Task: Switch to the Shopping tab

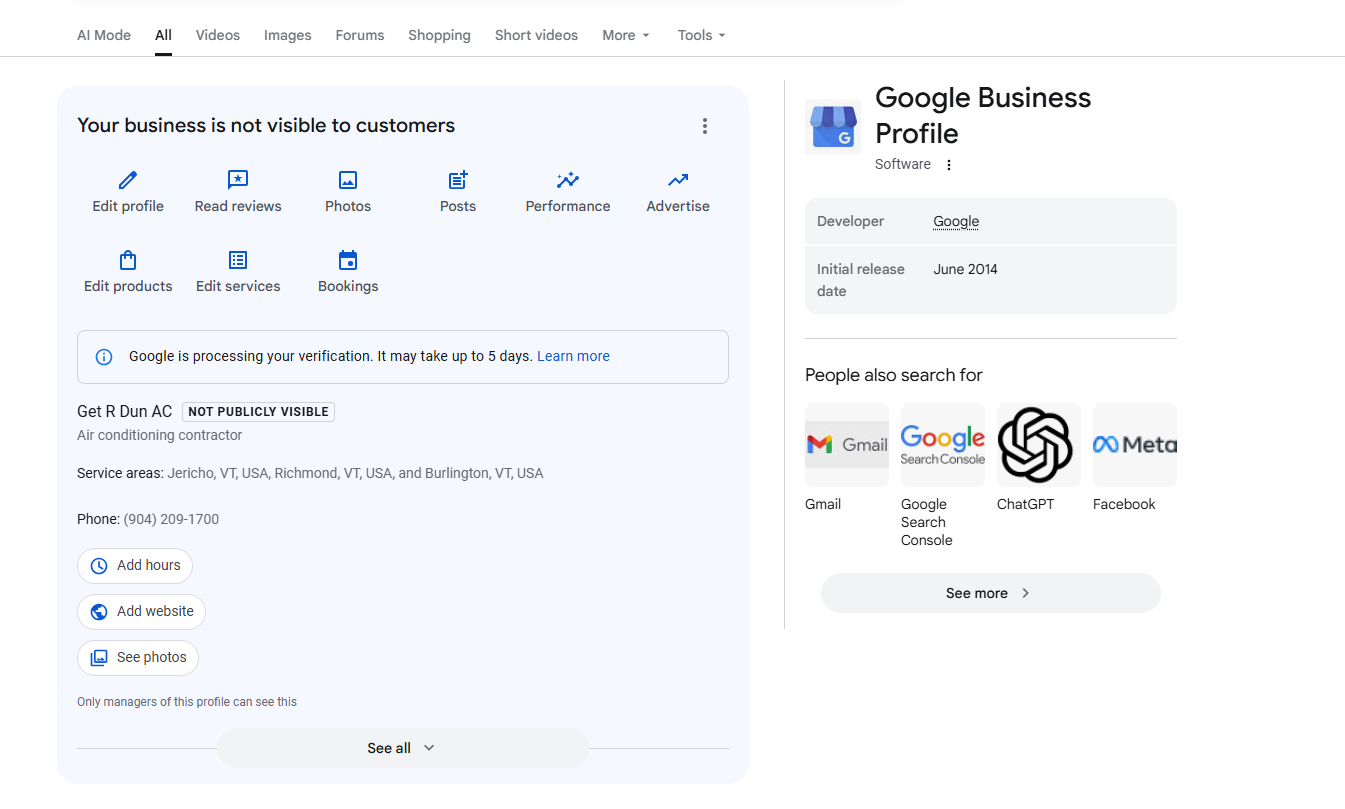Action: tap(439, 35)
